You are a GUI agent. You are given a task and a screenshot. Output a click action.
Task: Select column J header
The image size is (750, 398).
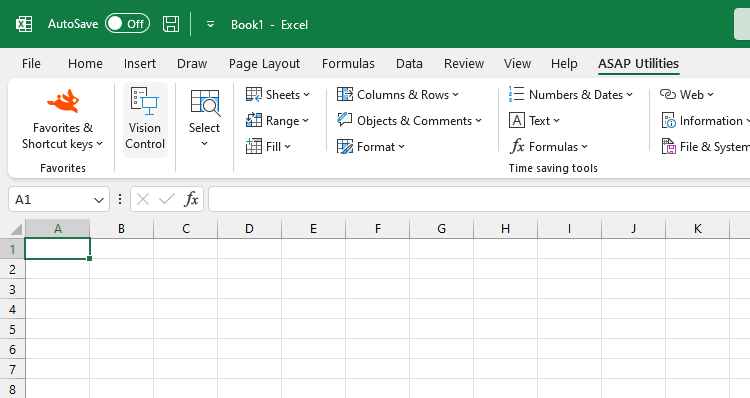pyautogui.click(x=634, y=229)
